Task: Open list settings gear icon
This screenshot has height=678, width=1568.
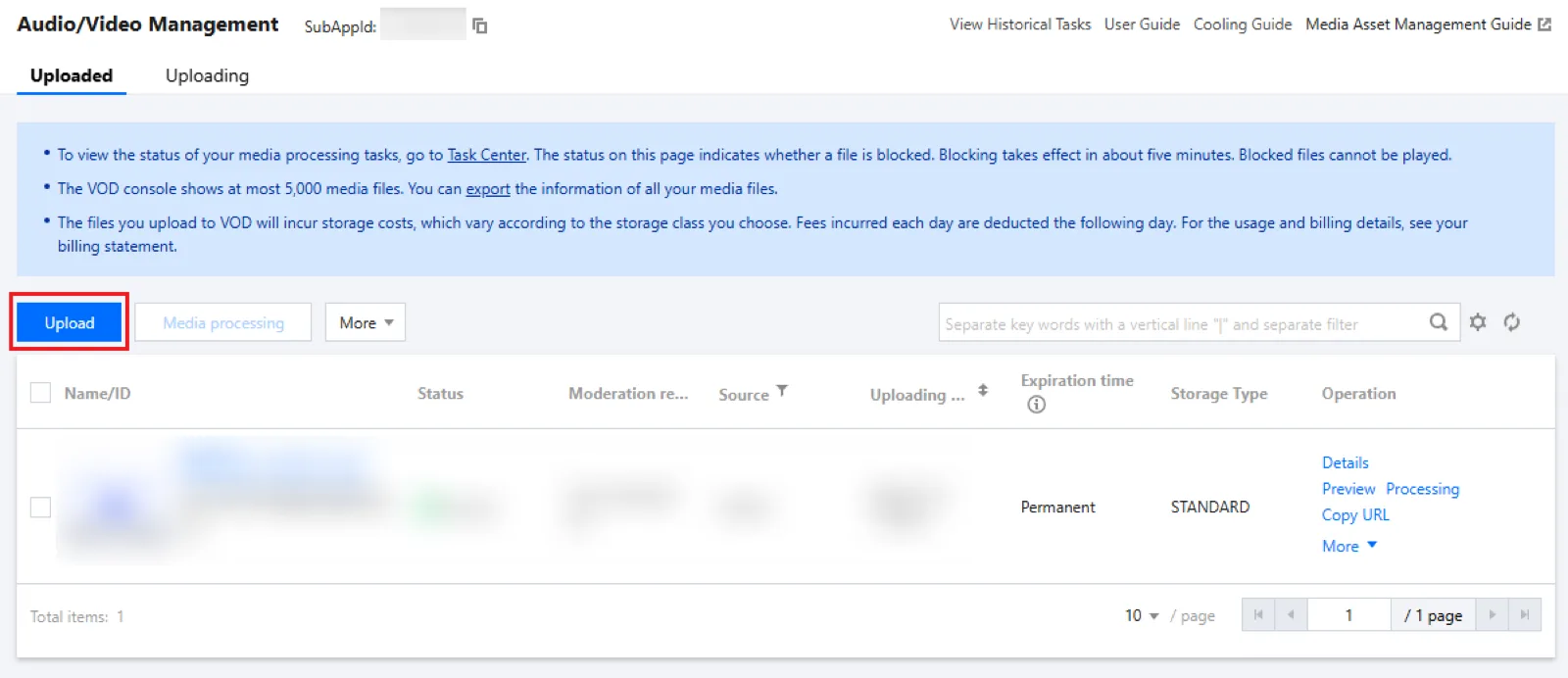Action: [1478, 322]
